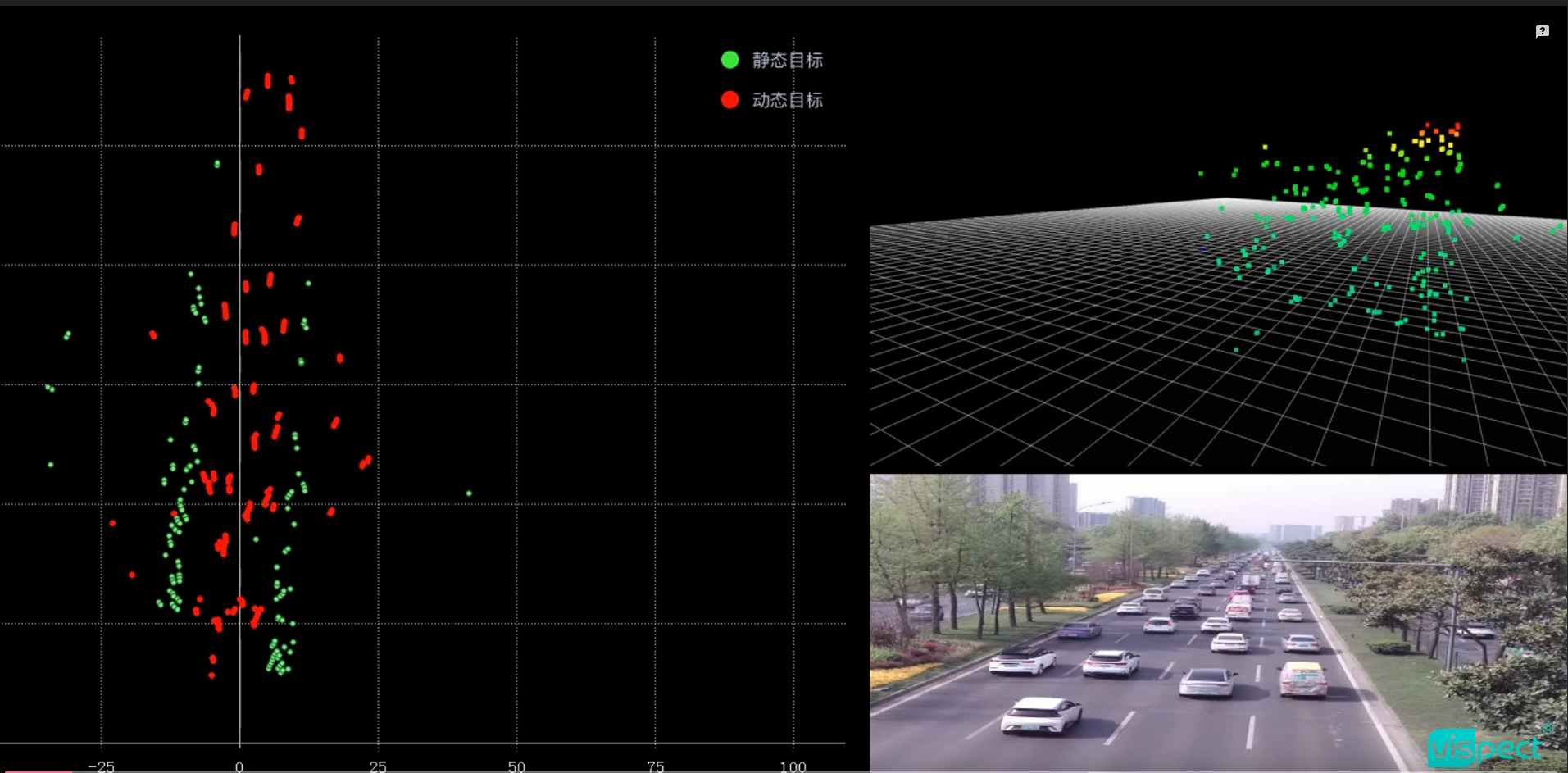Click the dark title bar at the top
This screenshot has height=773, width=1568.
tap(784, 2)
